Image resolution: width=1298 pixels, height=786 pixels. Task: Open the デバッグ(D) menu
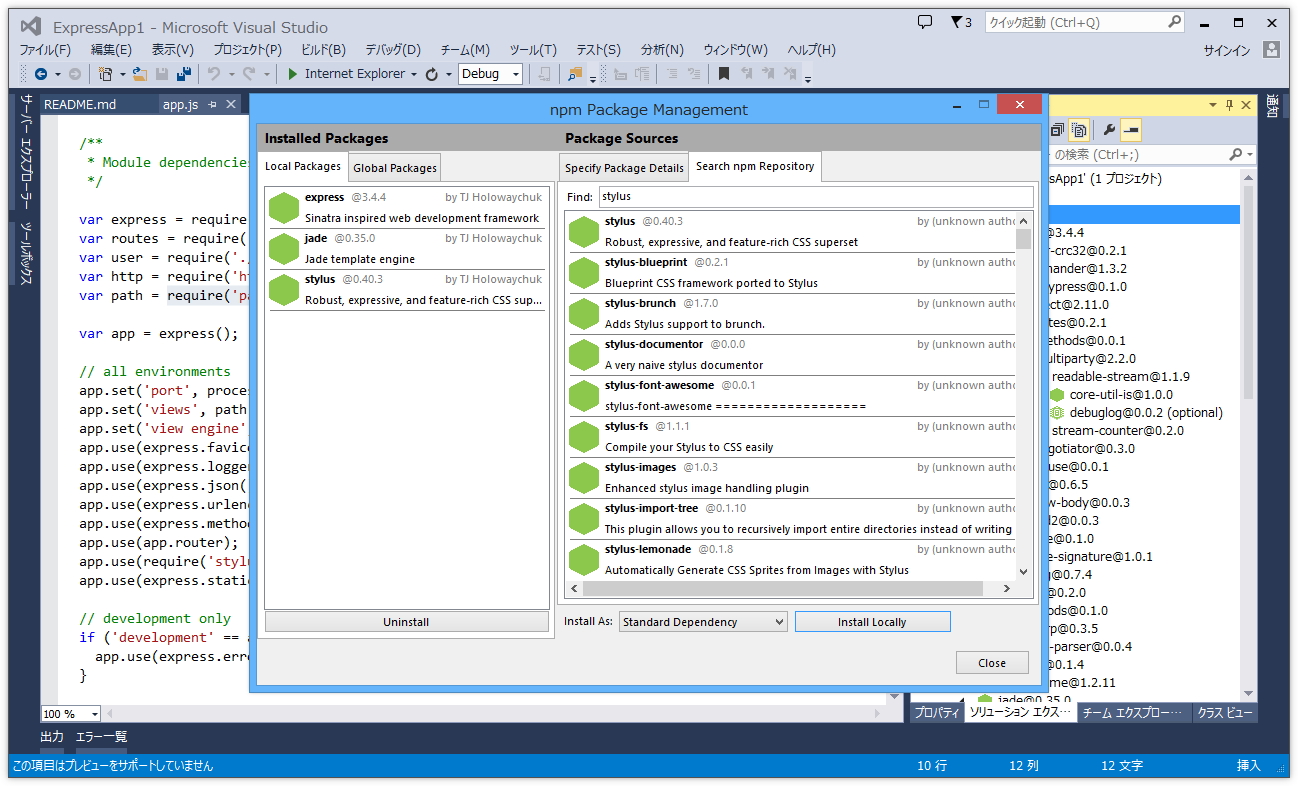[x=393, y=50]
